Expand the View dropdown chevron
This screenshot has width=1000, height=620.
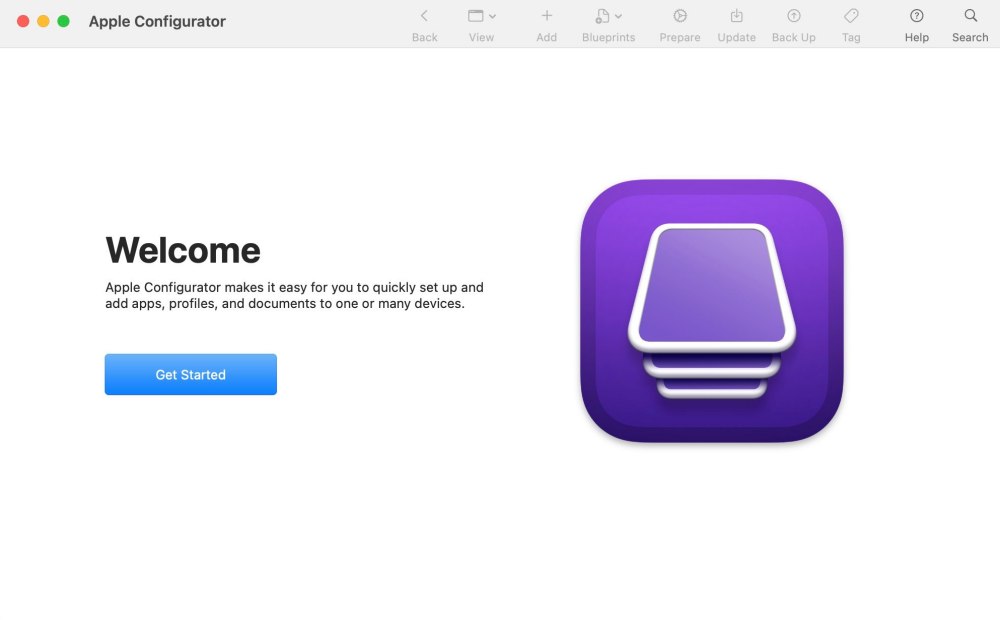(492, 17)
